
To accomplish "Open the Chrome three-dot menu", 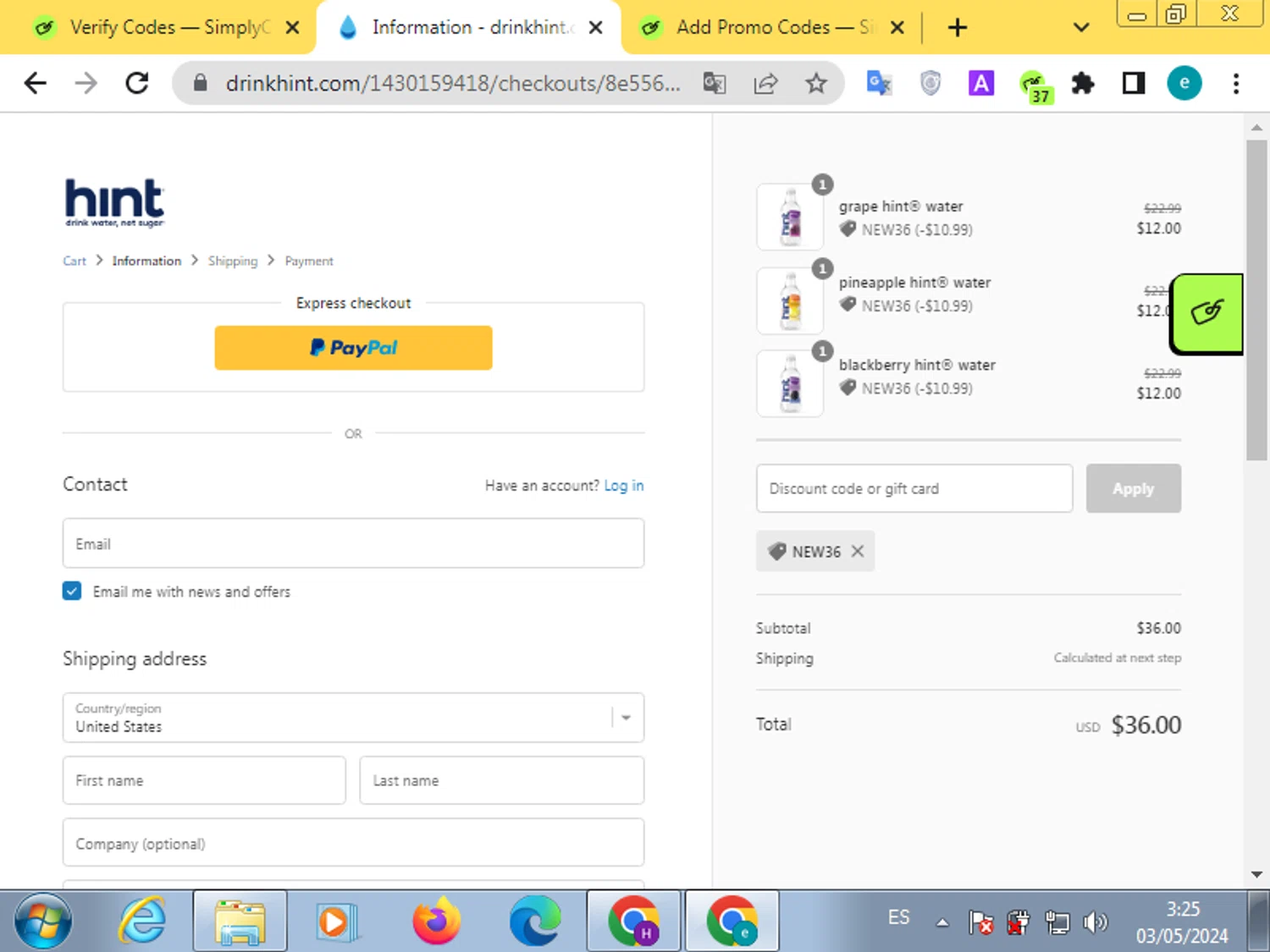I will 1236,83.
